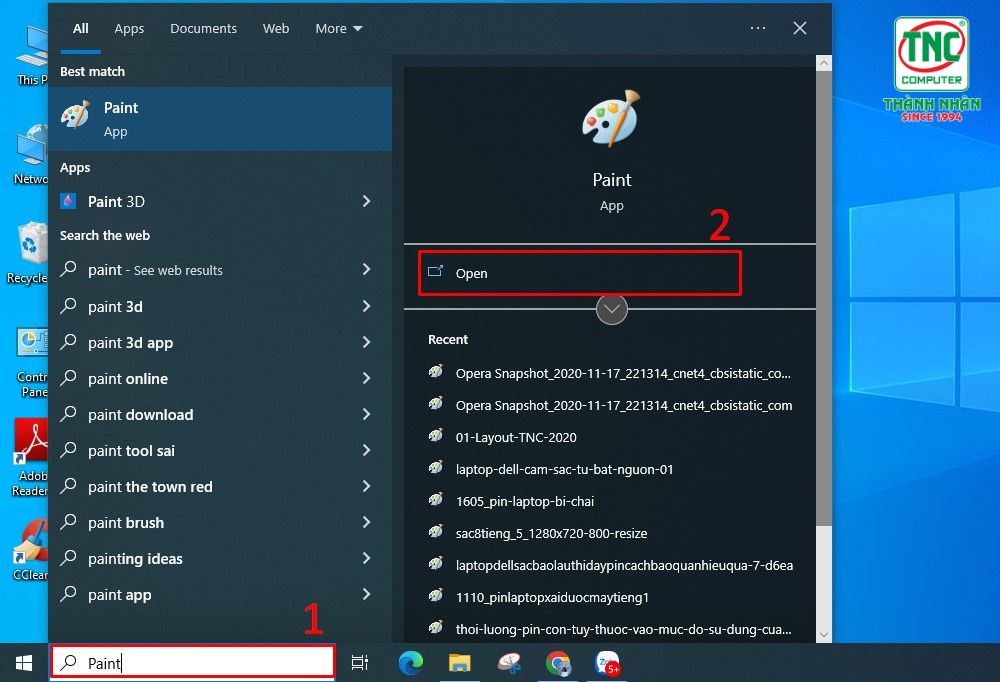Click the Paint 3D app icon

pyautogui.click(x=68, y=202)
